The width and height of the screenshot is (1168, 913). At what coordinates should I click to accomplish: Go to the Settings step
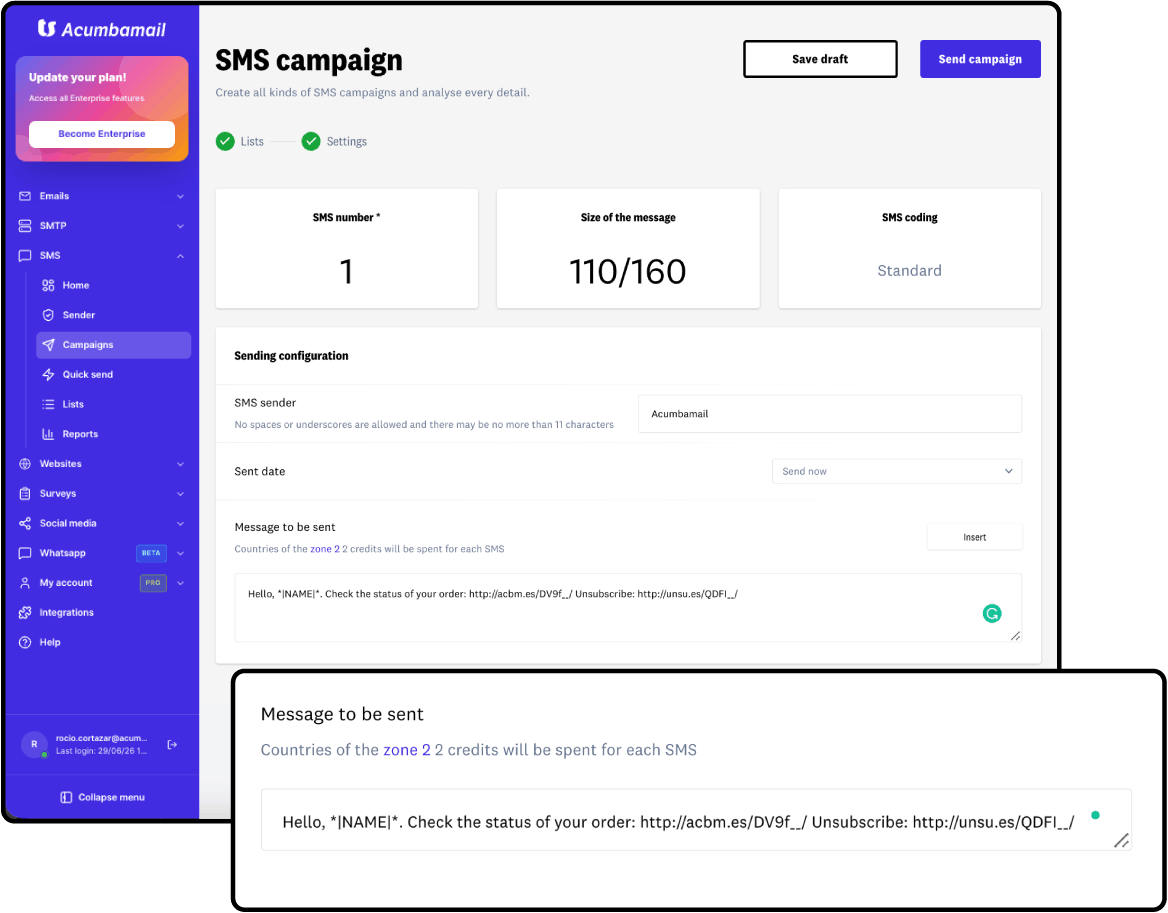pyautogui.click(x=334, y=141)
